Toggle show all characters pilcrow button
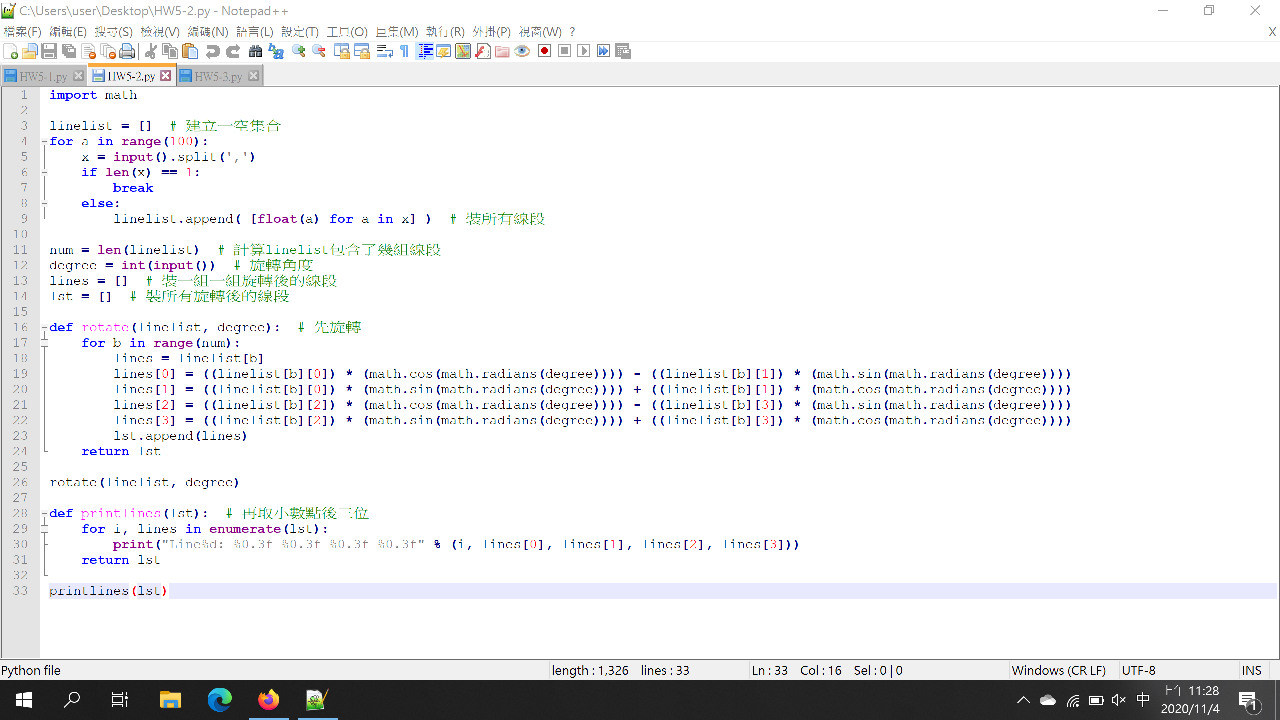Image resolution: width=1280 pixels, height=720 pixels. 404,51
